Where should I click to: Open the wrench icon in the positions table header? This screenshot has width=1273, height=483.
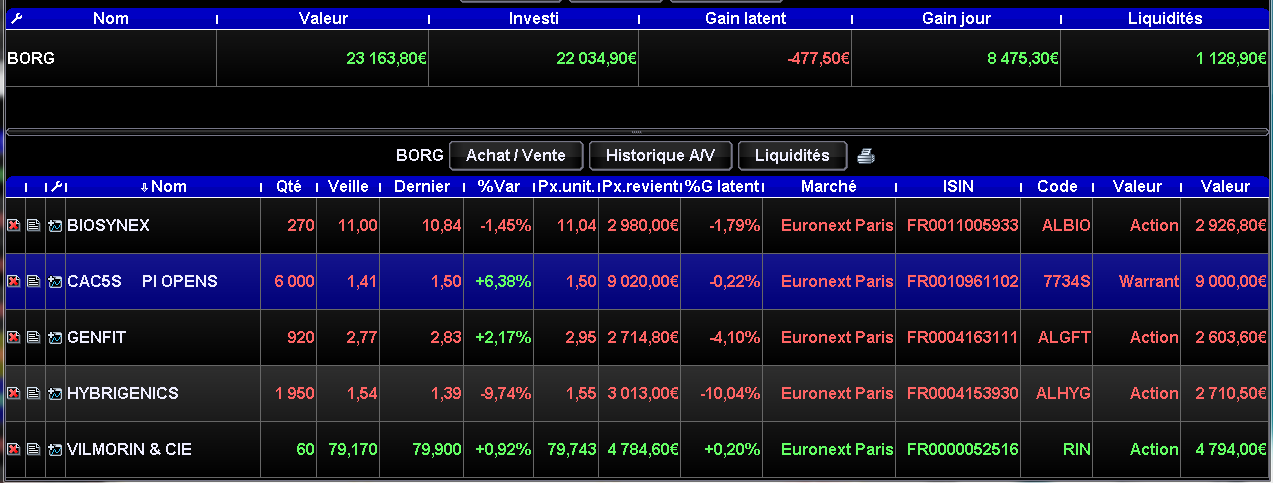56,186
